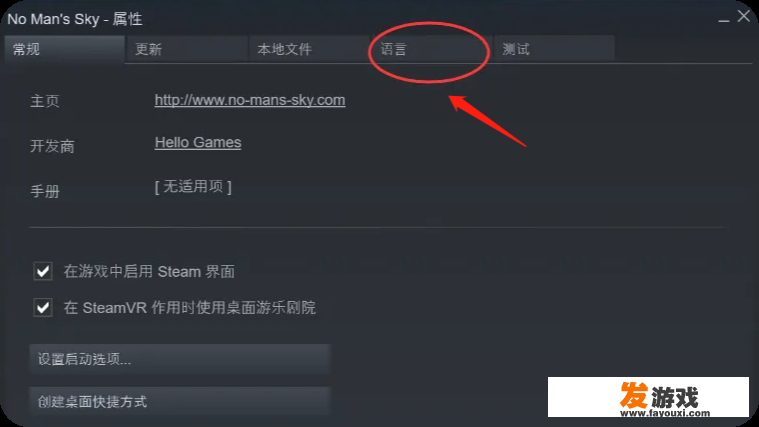Click the [无适用项] manual entry
759x427 pixels.
tap(193, 186)
